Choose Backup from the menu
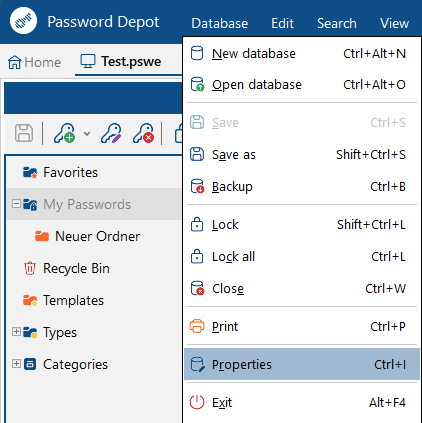 point(301,187)
